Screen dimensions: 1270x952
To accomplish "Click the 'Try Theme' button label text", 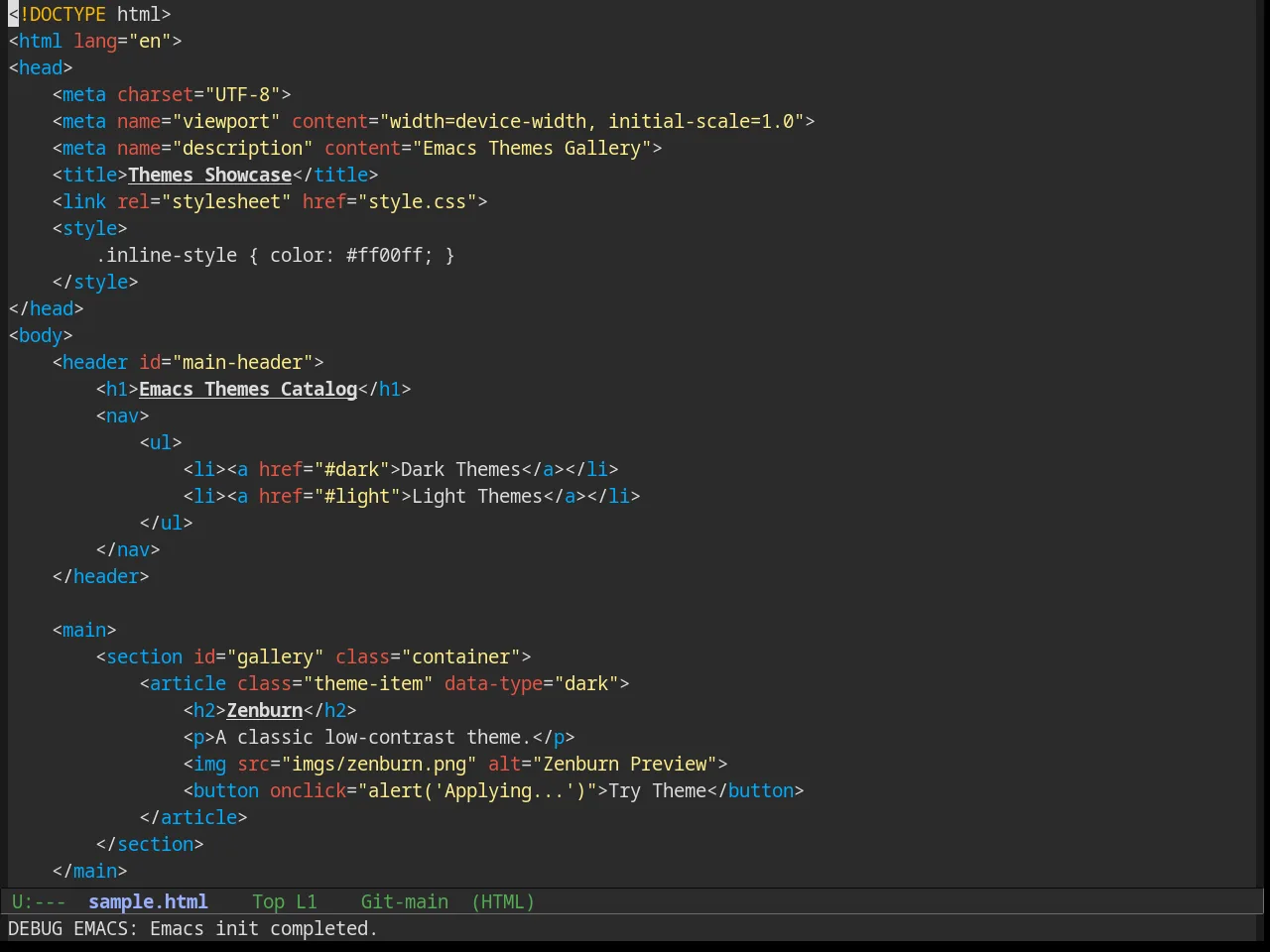I will (658, 790).
